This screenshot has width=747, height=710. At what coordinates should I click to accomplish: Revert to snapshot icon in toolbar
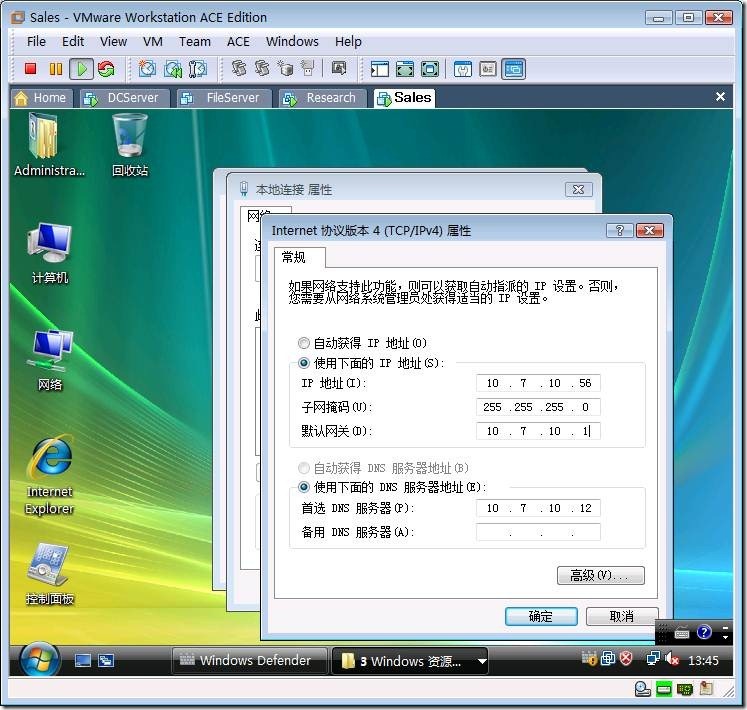coord(173,69)
